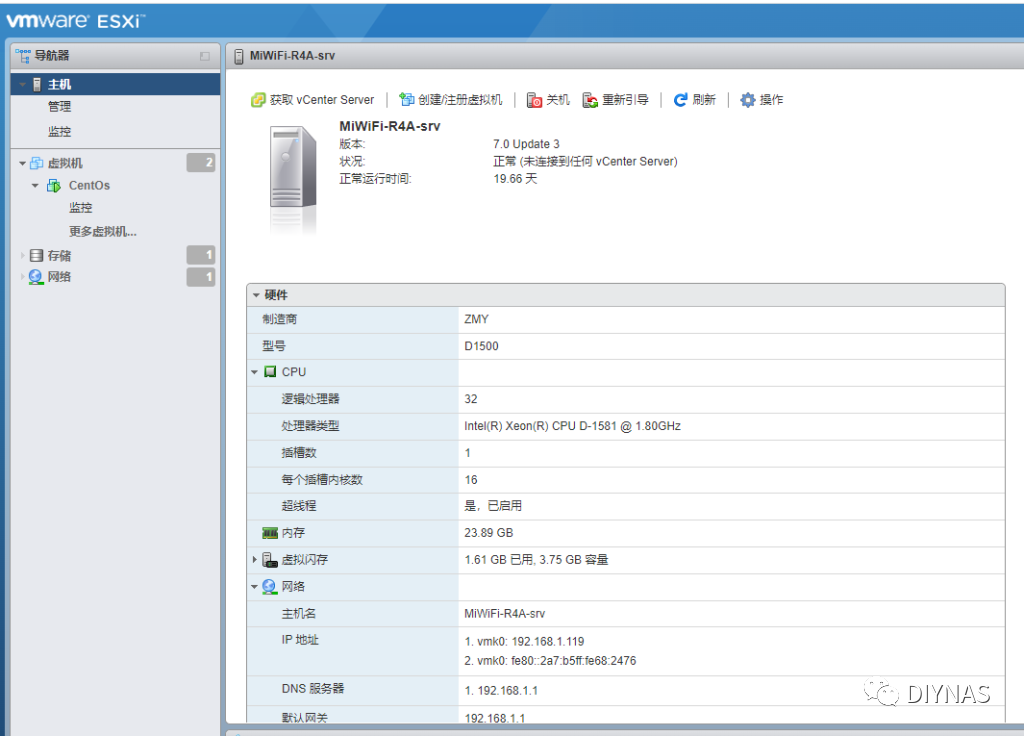
Task: Open 管理 under host
Action: click(x=59, y=106)
